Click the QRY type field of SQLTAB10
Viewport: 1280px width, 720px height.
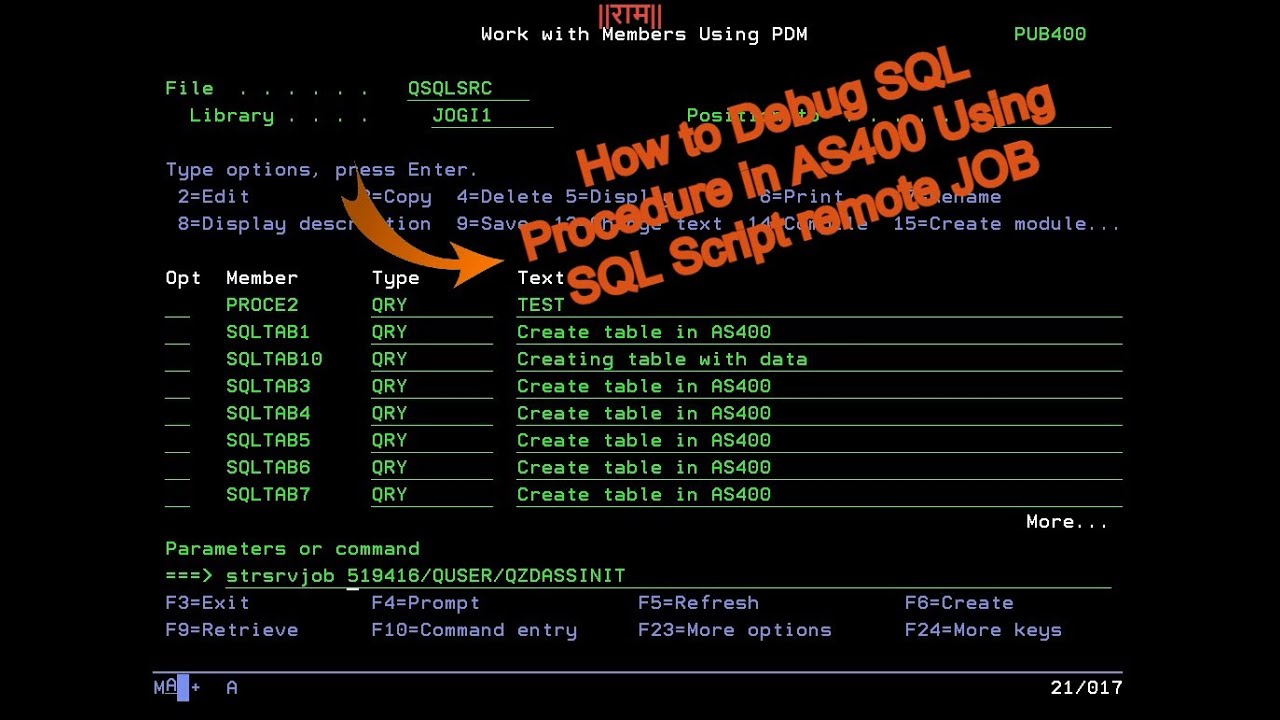(432, 360)
